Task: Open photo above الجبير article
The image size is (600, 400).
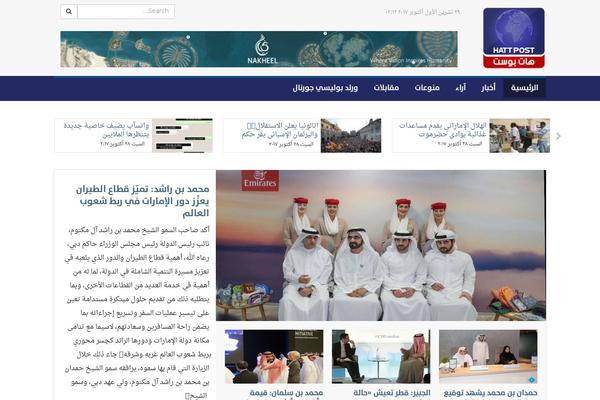Action: point(381,356)
